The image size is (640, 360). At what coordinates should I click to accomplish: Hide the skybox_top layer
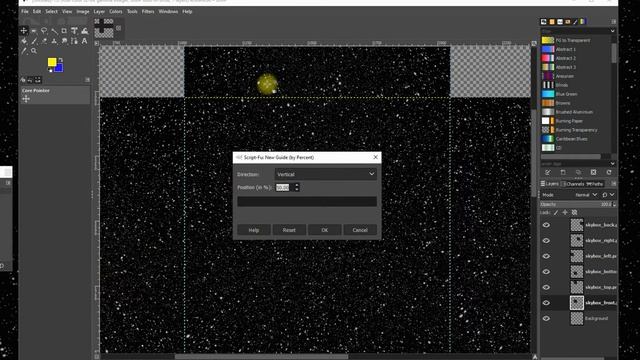[546, 287]
